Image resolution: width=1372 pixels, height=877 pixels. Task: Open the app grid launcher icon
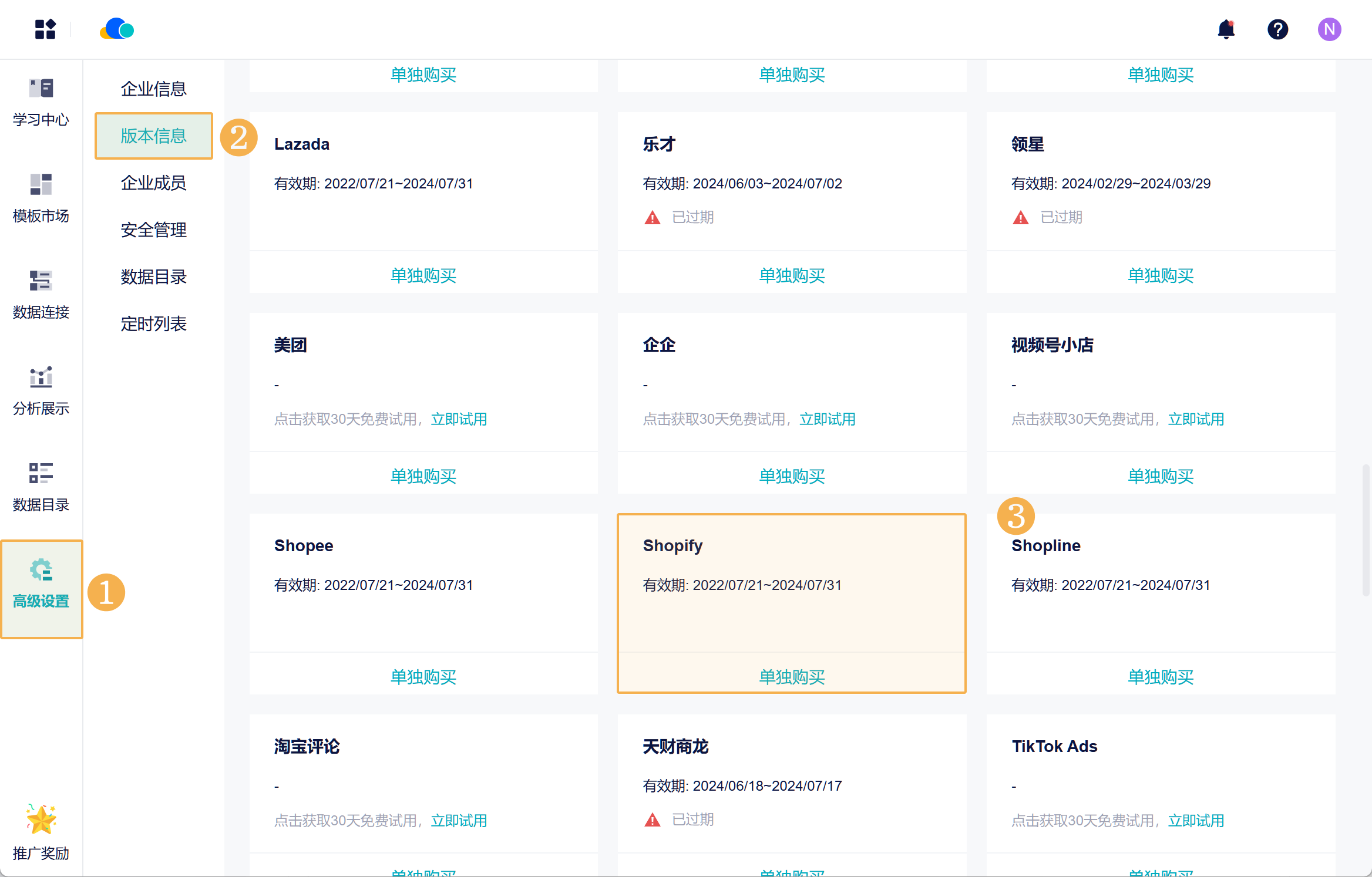[45, 29]
